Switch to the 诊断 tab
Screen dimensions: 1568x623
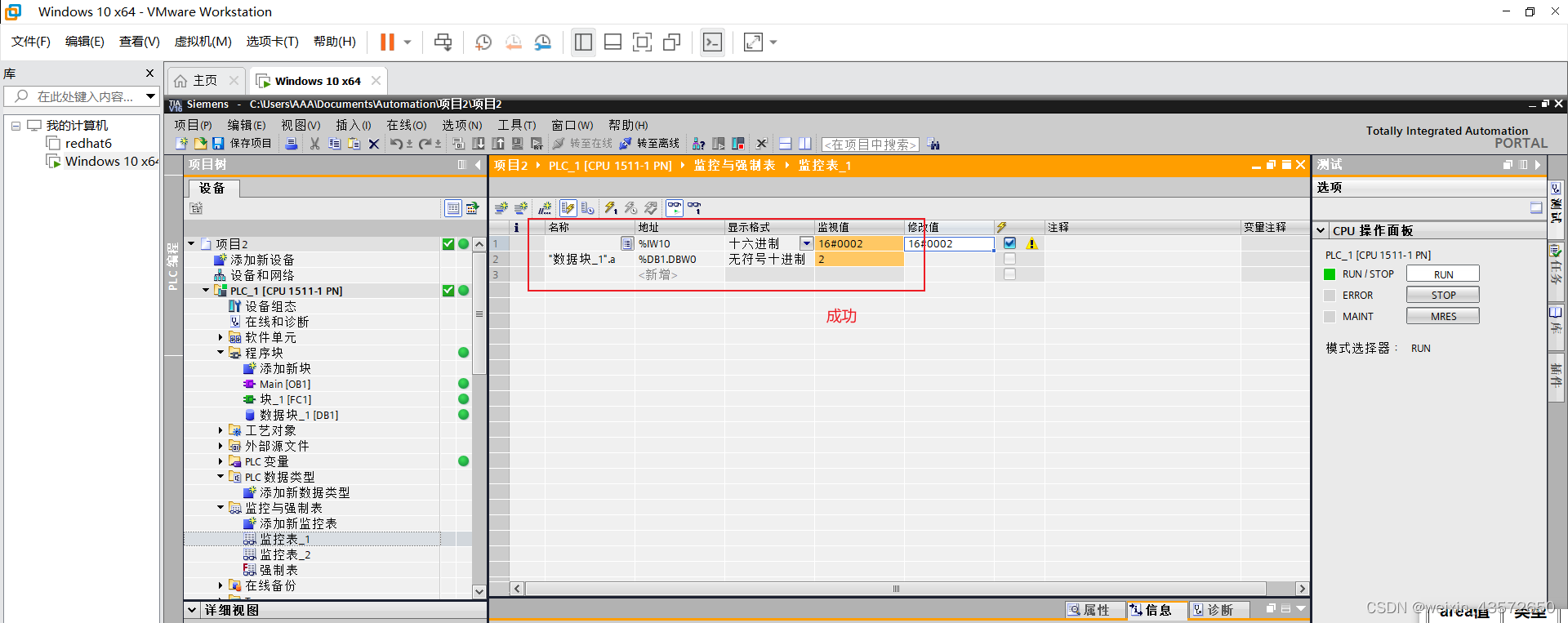click(x=1219, y=610)
